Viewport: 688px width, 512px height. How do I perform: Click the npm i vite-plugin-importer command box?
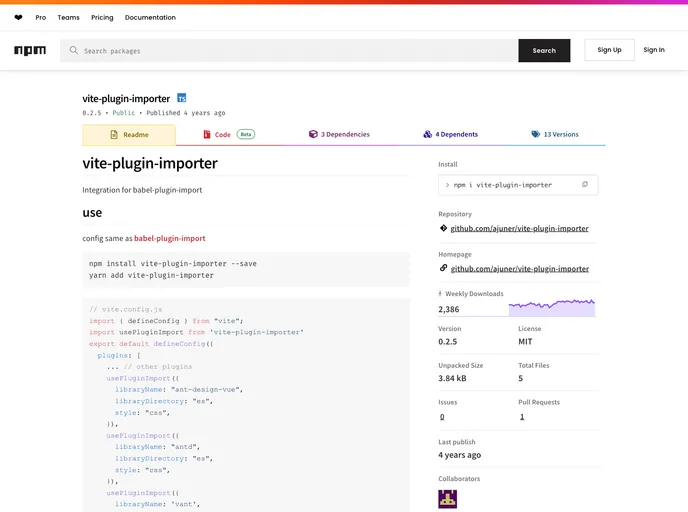(x=518, y=185)
